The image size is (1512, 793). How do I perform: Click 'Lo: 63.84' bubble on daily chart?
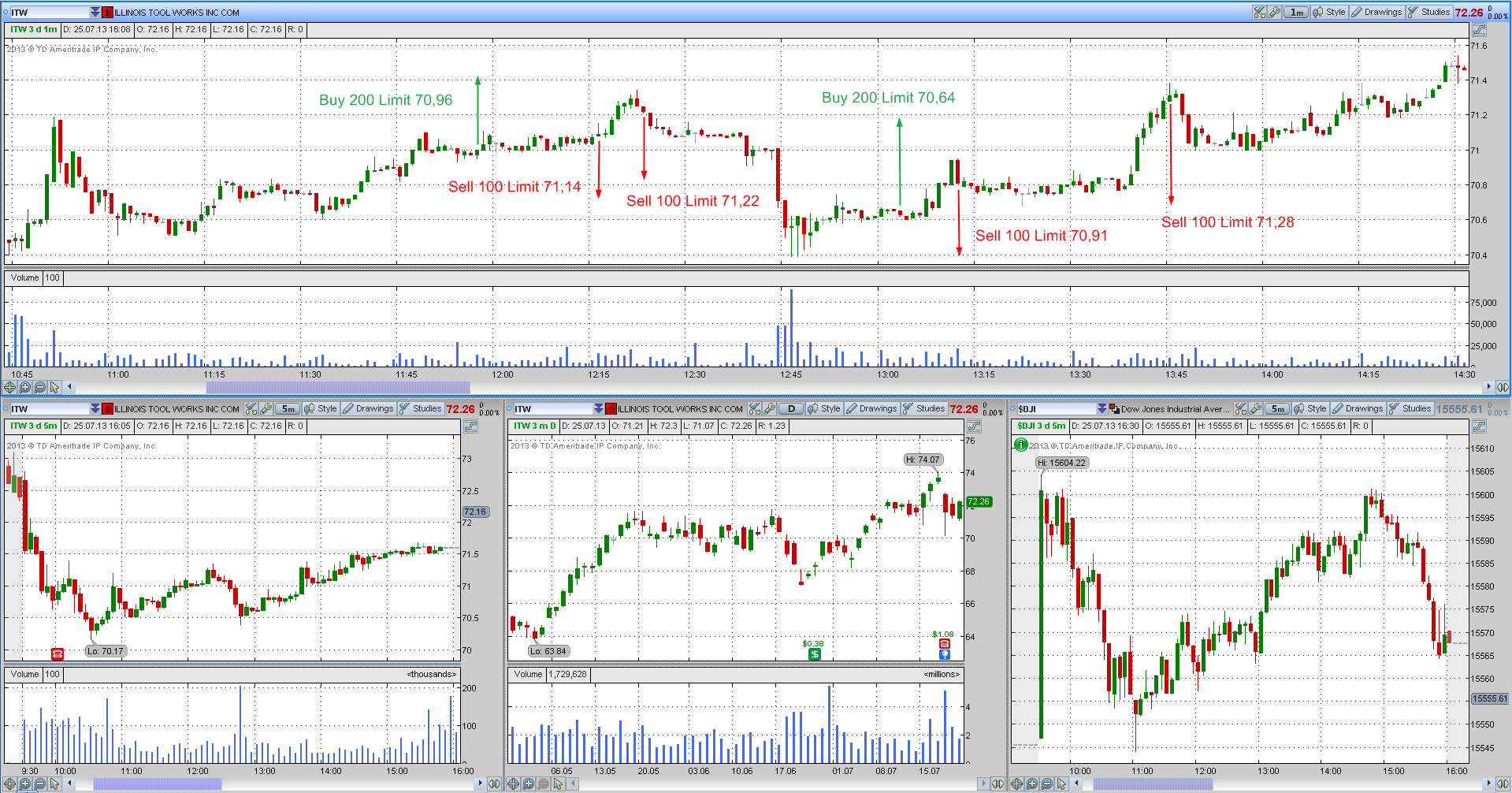pyautogui.click(x=548, y=651)
